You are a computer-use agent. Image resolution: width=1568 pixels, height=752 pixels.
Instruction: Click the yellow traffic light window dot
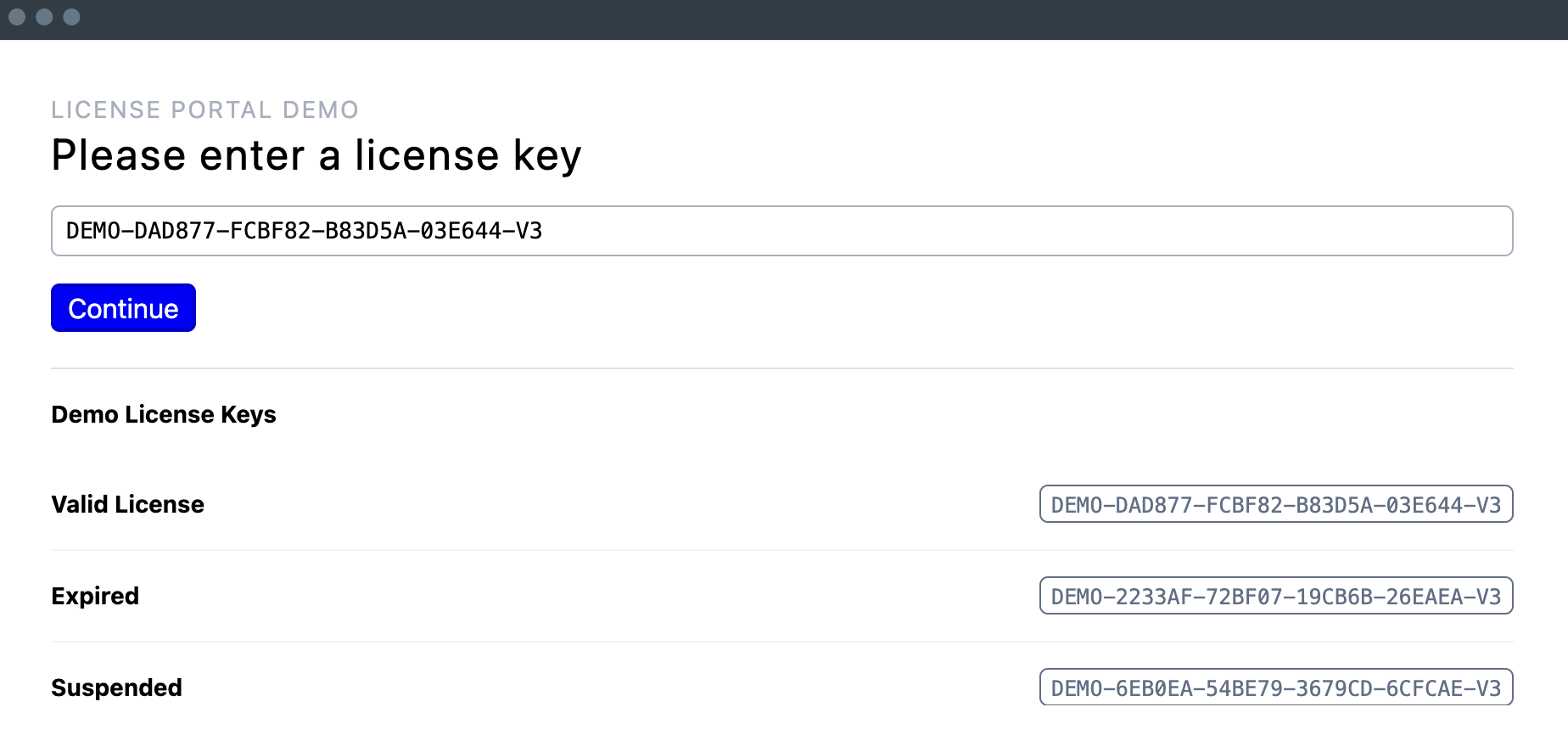[x=44, y=17]
